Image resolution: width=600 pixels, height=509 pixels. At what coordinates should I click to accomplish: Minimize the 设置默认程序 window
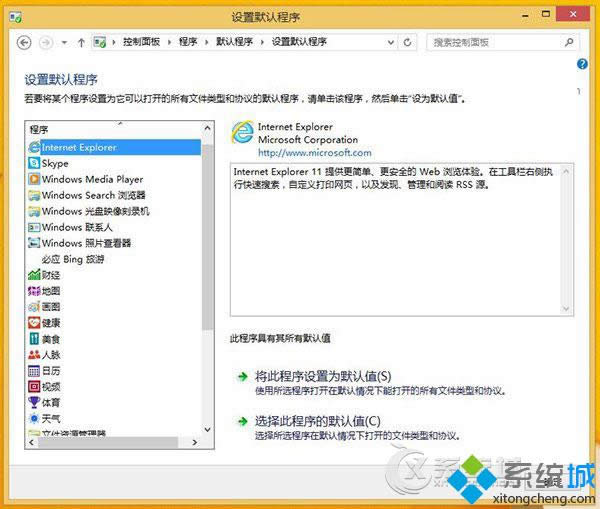(525, 16)
